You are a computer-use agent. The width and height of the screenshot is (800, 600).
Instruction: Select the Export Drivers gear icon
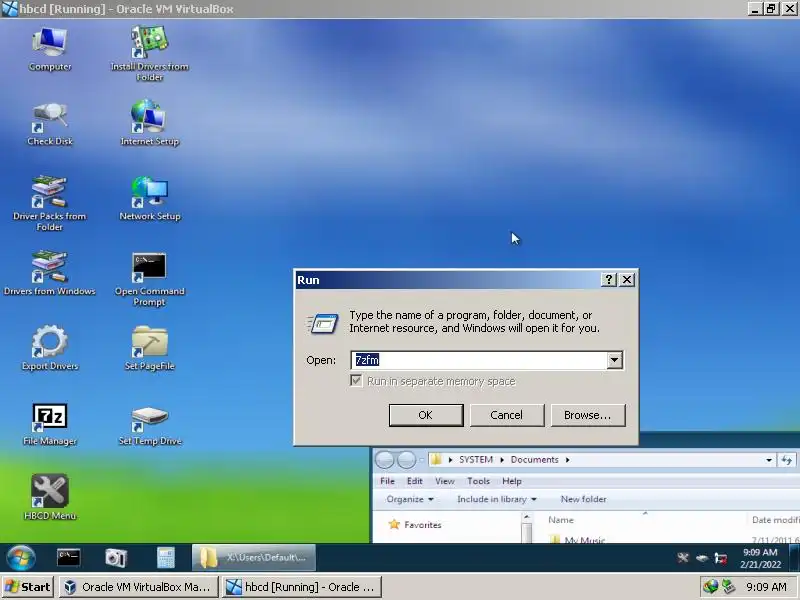pyautogui.click(x=49, y=347)
